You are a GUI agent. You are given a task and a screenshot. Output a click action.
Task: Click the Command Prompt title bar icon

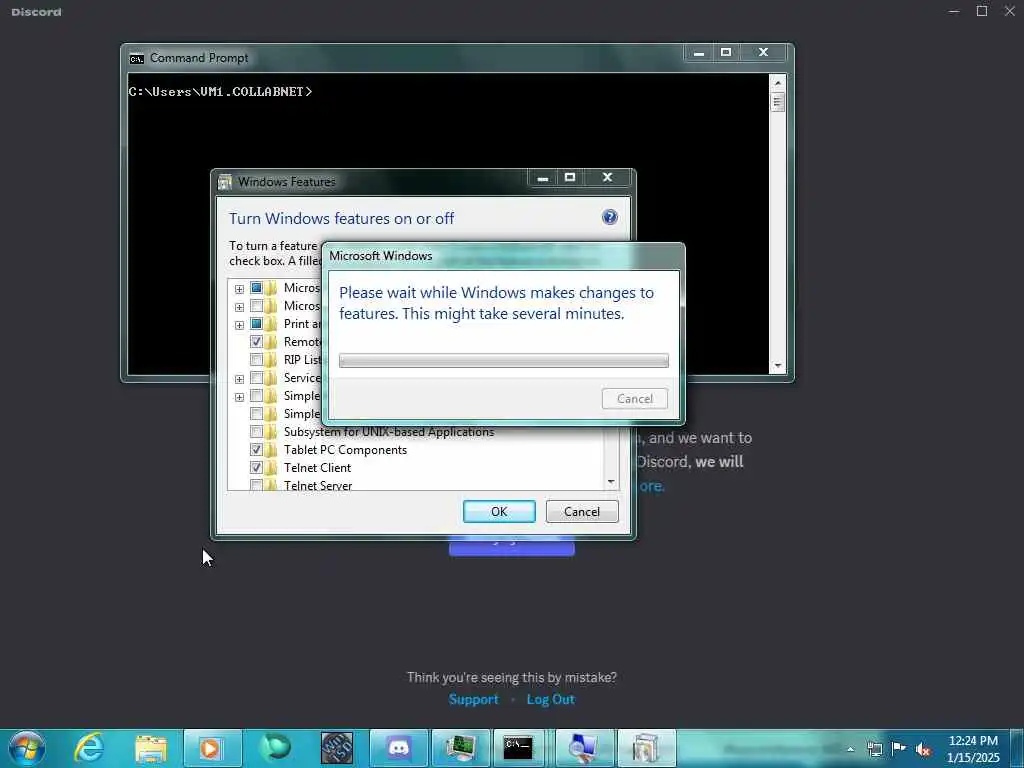point(136,59)
